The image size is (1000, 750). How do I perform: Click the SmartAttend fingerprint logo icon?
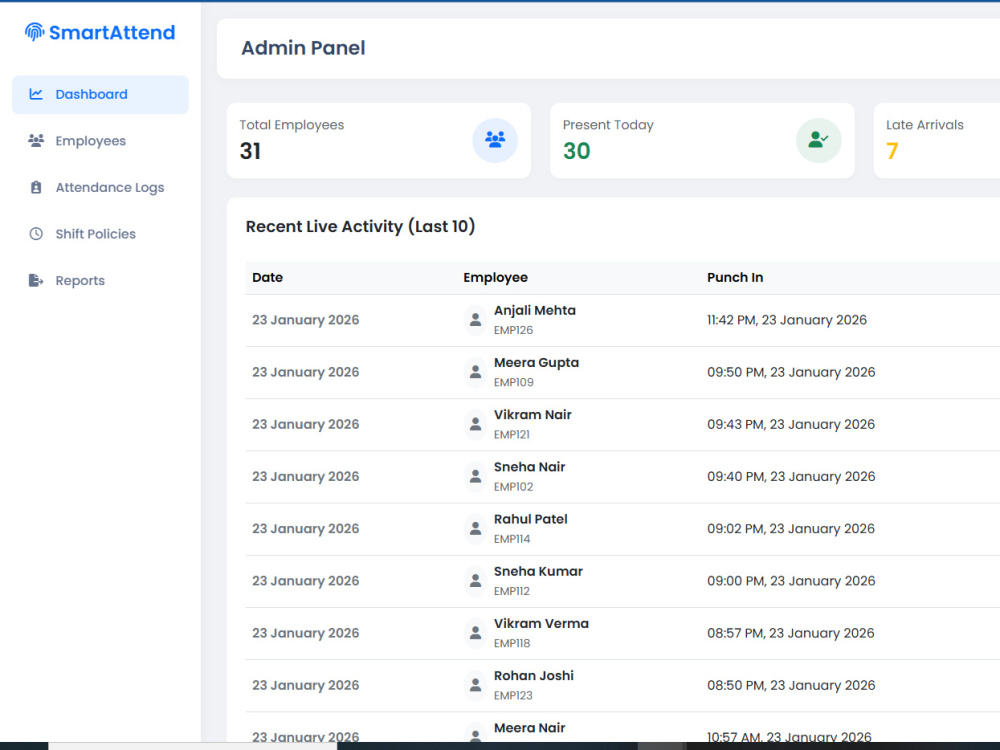tap(34, 32)
